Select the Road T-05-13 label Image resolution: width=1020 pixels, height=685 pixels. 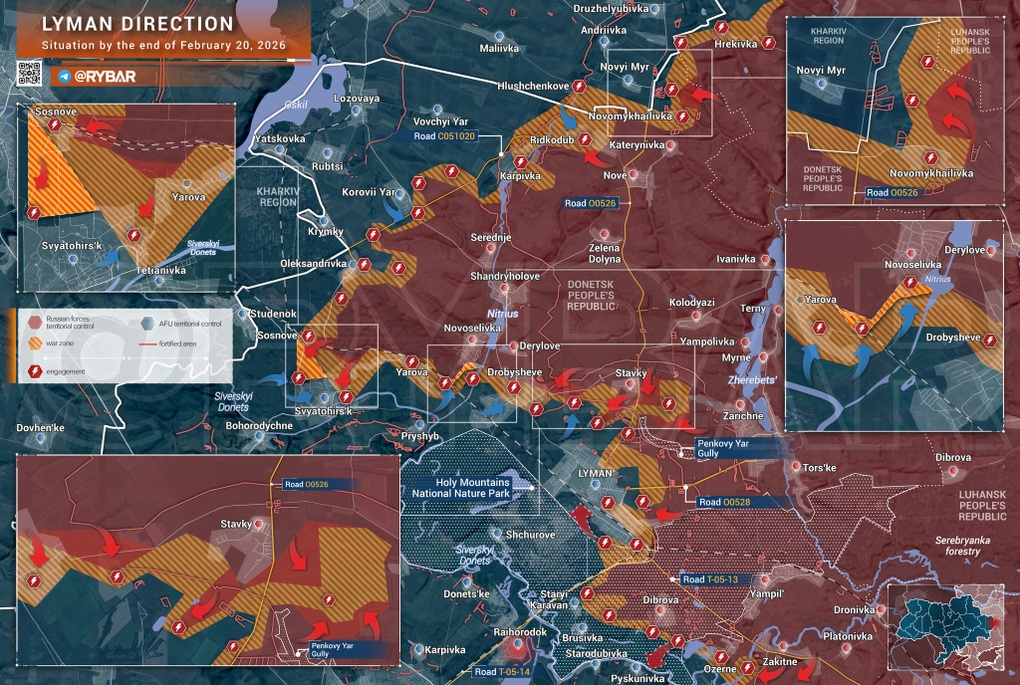coord(709,579)
